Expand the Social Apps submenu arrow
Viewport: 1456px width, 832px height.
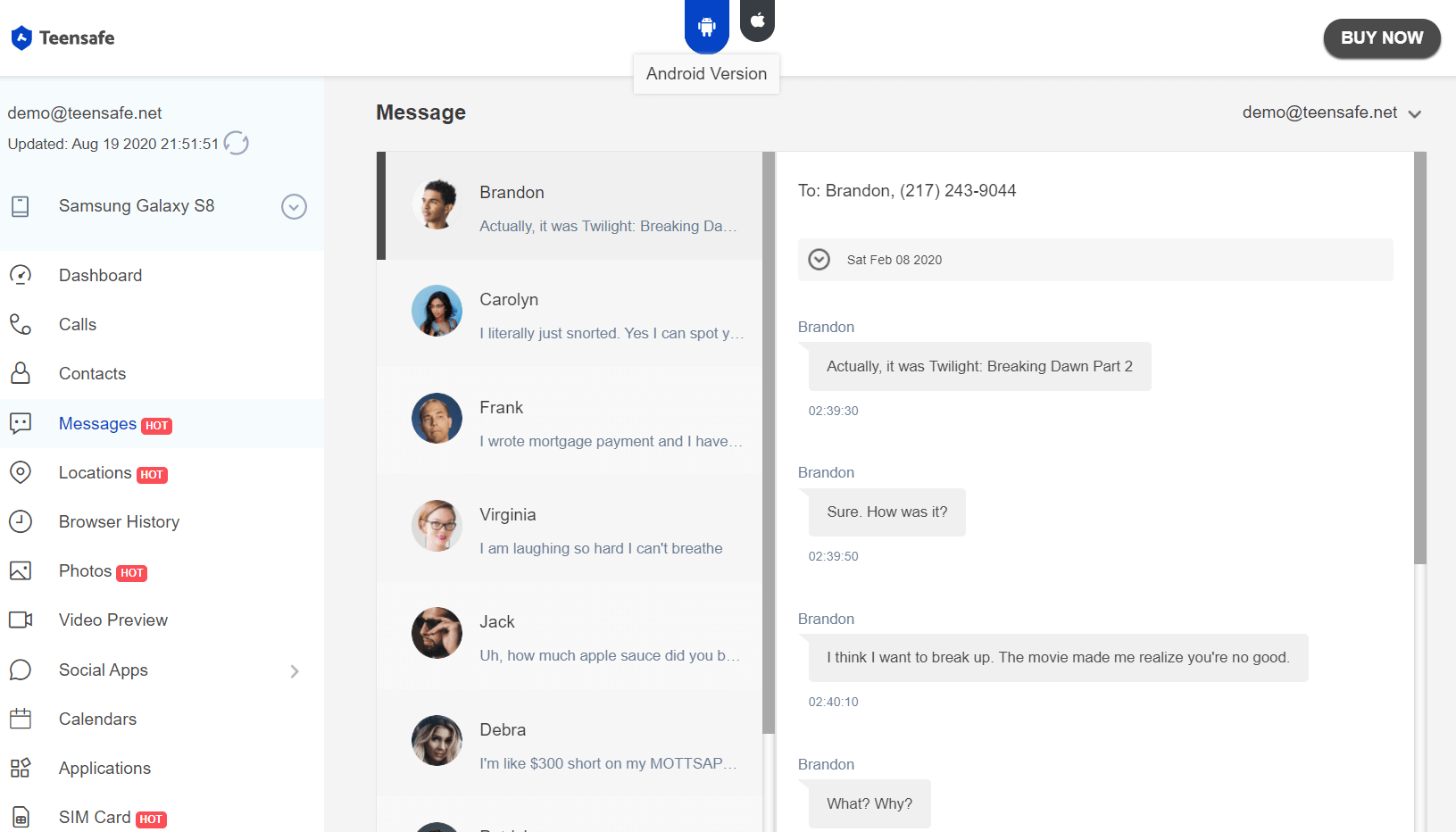[295, 671]
